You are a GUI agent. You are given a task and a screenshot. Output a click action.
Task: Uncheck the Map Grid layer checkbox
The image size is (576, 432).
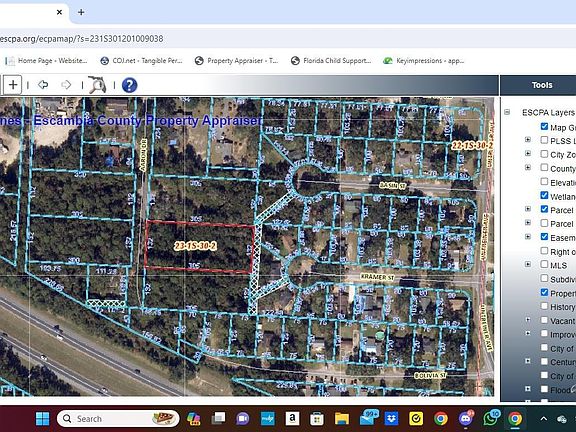(x=544, y=126)
